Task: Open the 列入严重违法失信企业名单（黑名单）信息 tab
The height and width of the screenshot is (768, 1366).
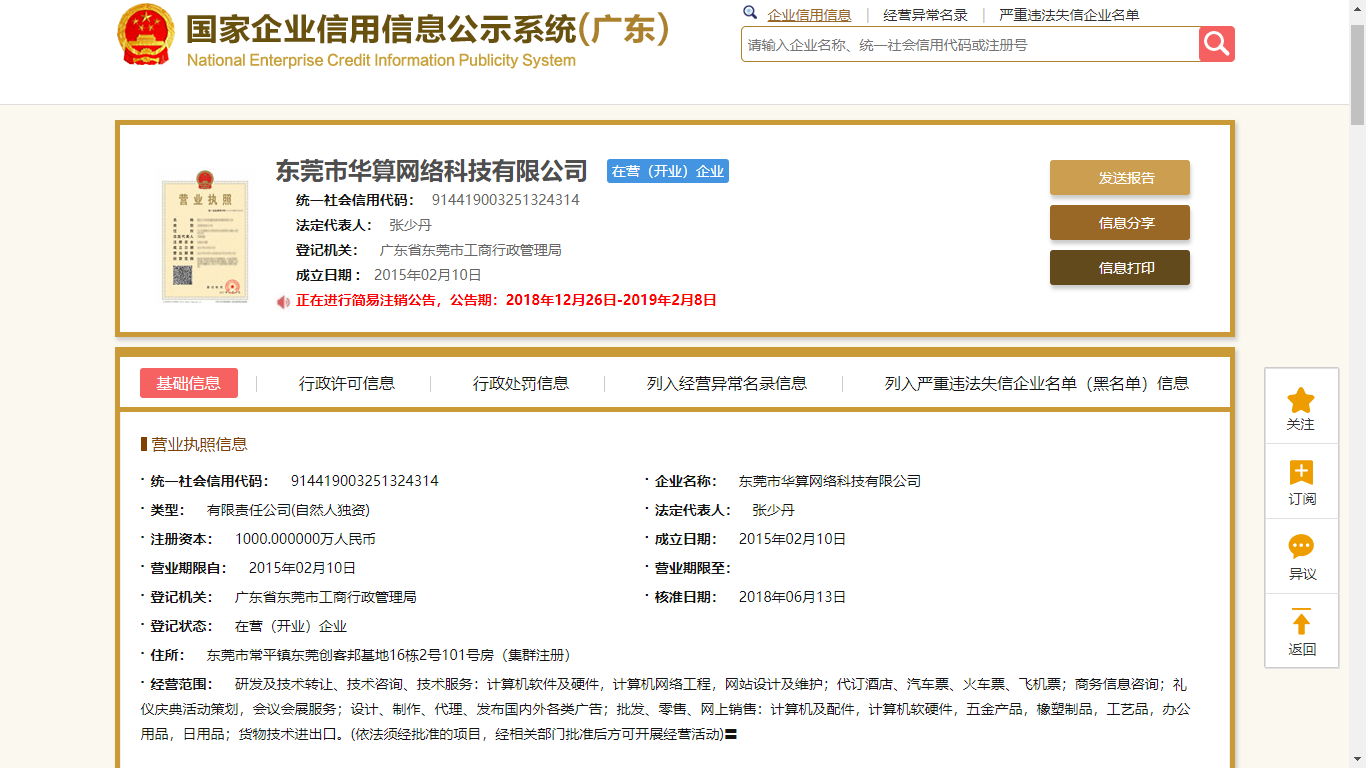Action: point(1037,383)
